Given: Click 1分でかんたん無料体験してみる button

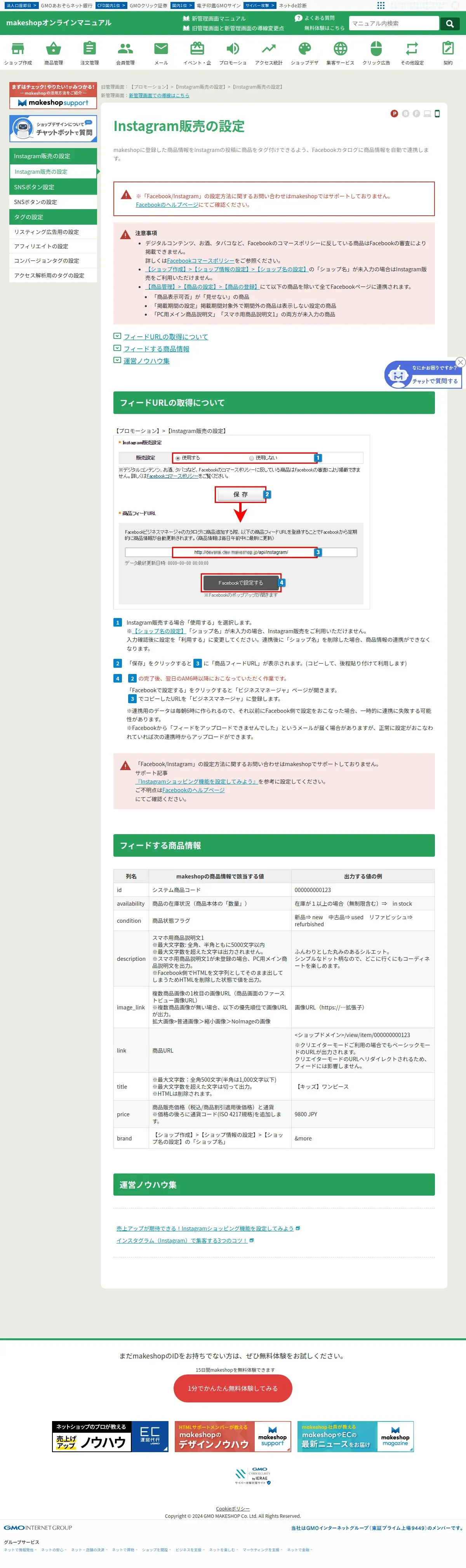Looking at the screenshot, I should point(233,1388).
